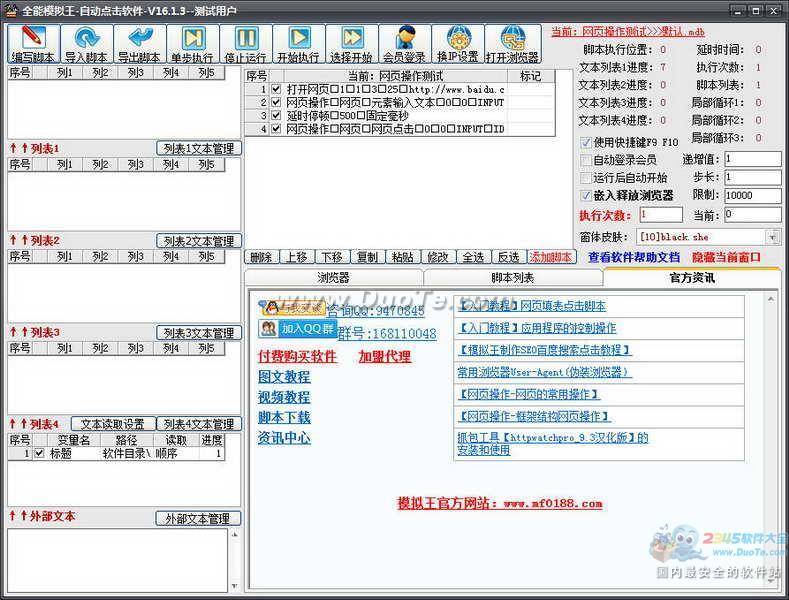Screen dimensions: 789x600
Task: Switch to the 脚本列表 tab
Action: coord(512,278)
